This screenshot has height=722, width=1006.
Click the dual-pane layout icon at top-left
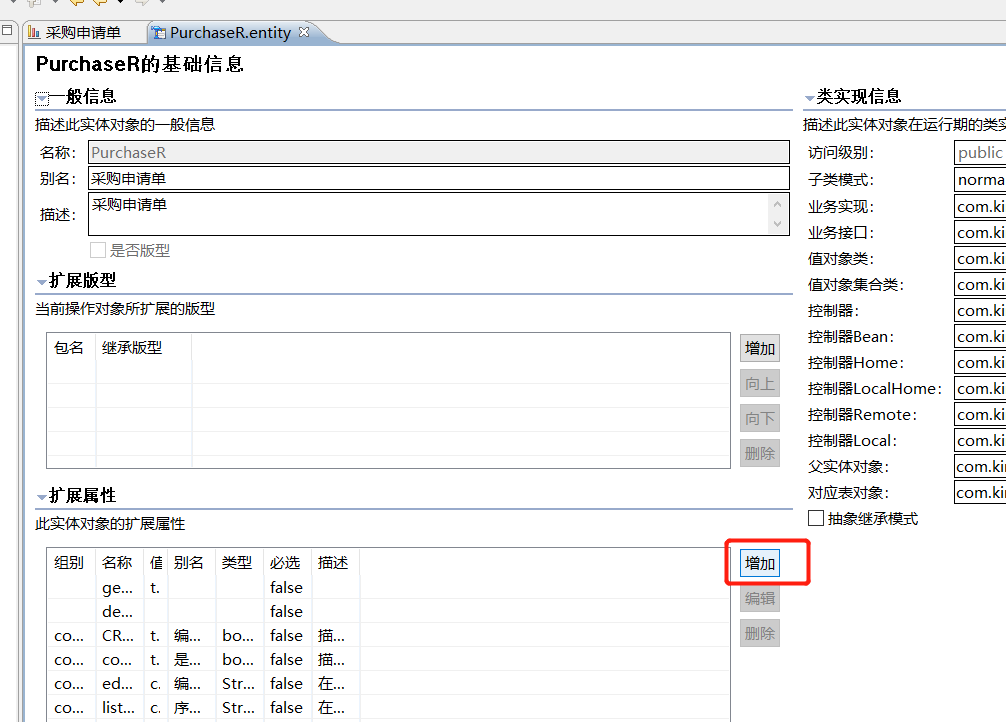(x=7, y=30)
